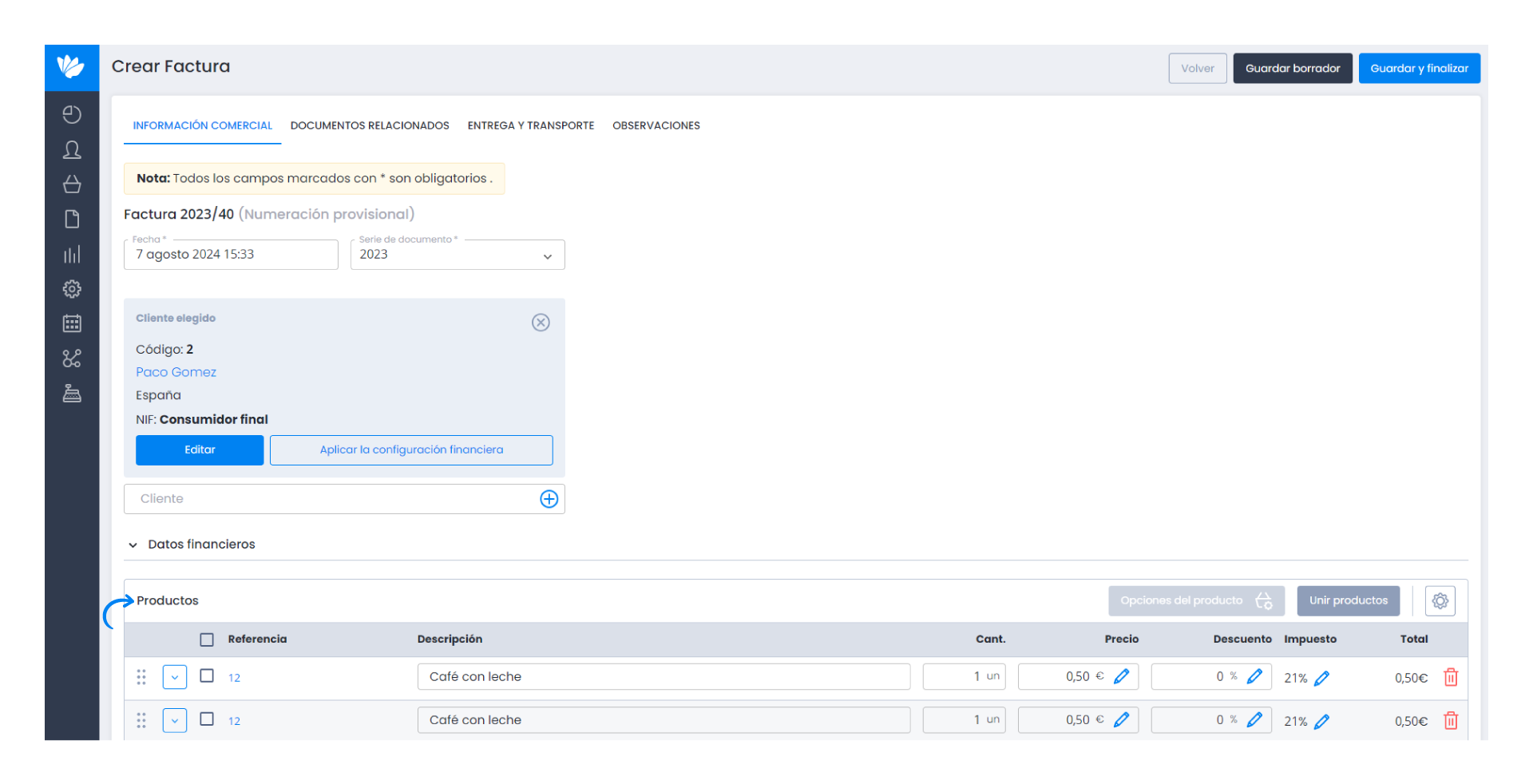1533x784 pixels.
Task: Open the Paco Gomez client link
Action: pyautogui.click(x=176, y=372)
